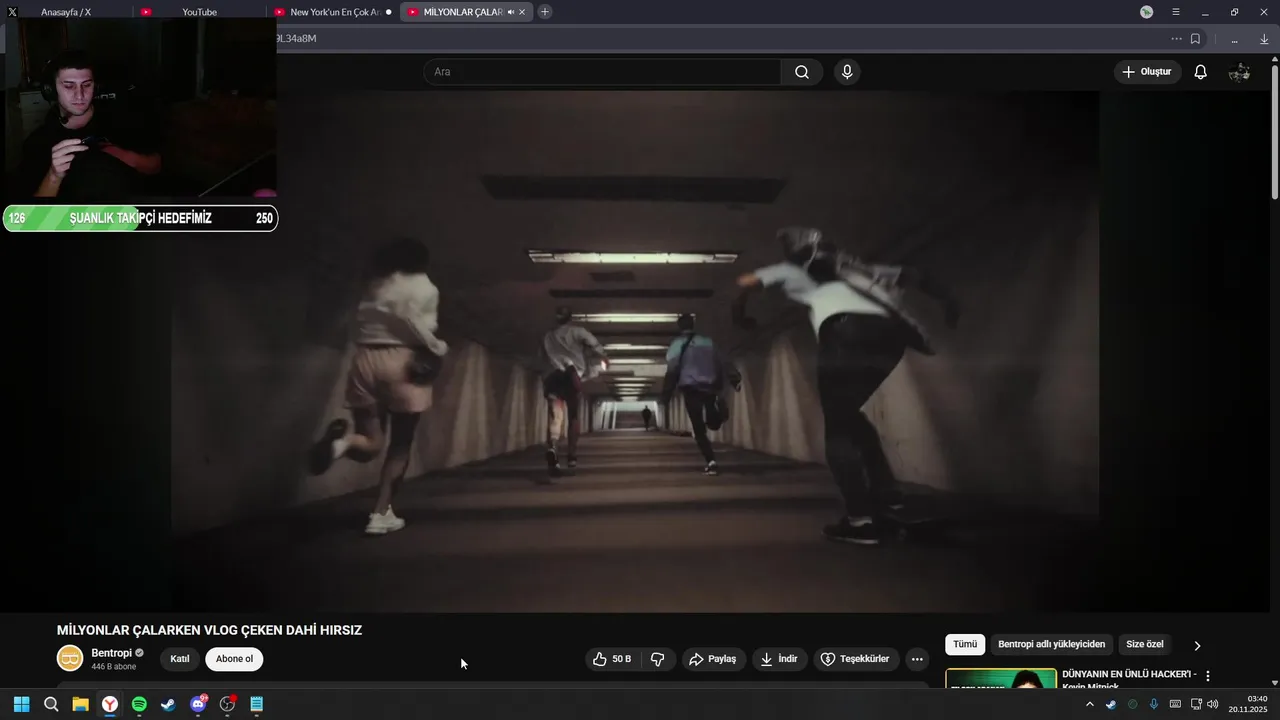
Task: Open File Explorer from taskbar
Action: [80, 704]
